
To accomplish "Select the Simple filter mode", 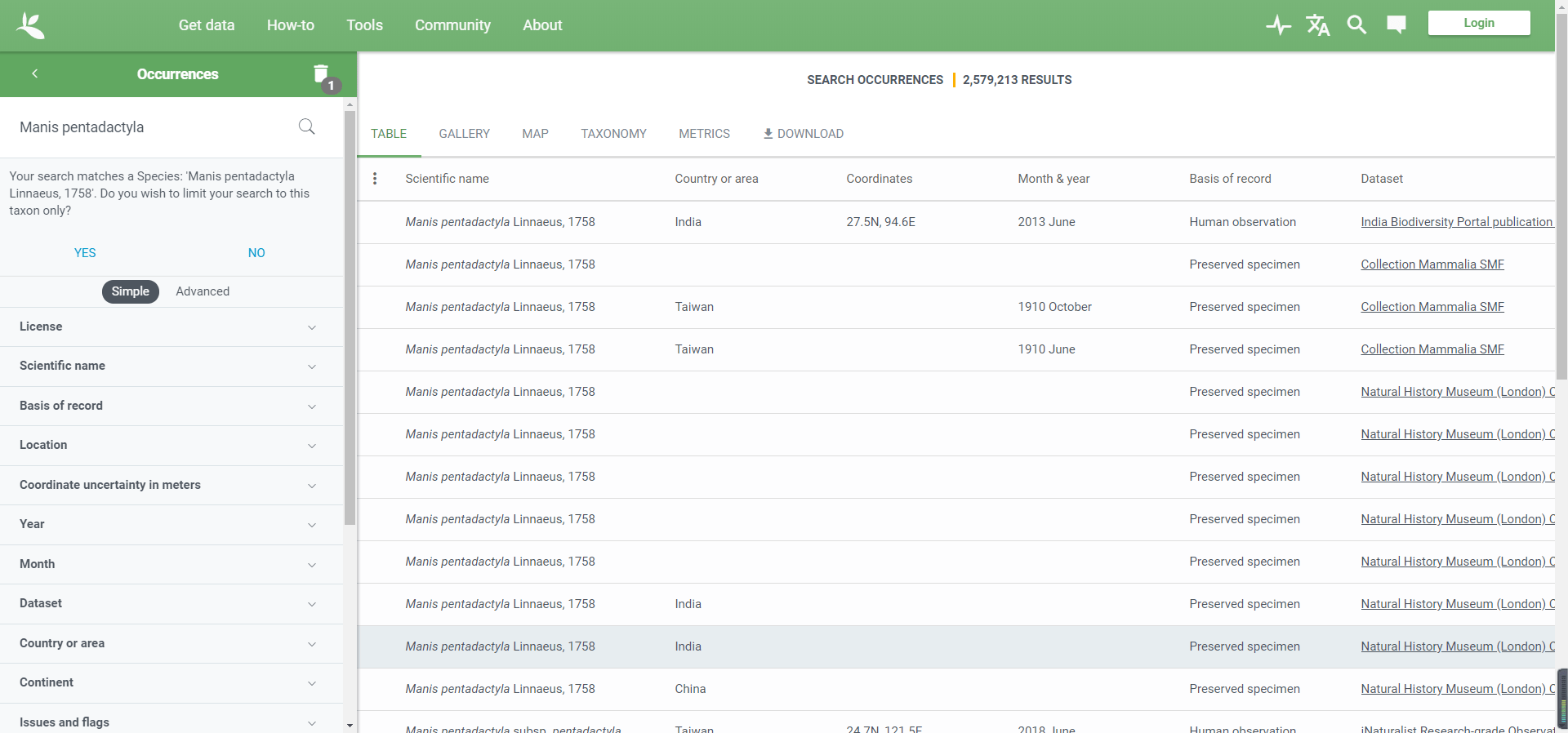I will (131, 291).
